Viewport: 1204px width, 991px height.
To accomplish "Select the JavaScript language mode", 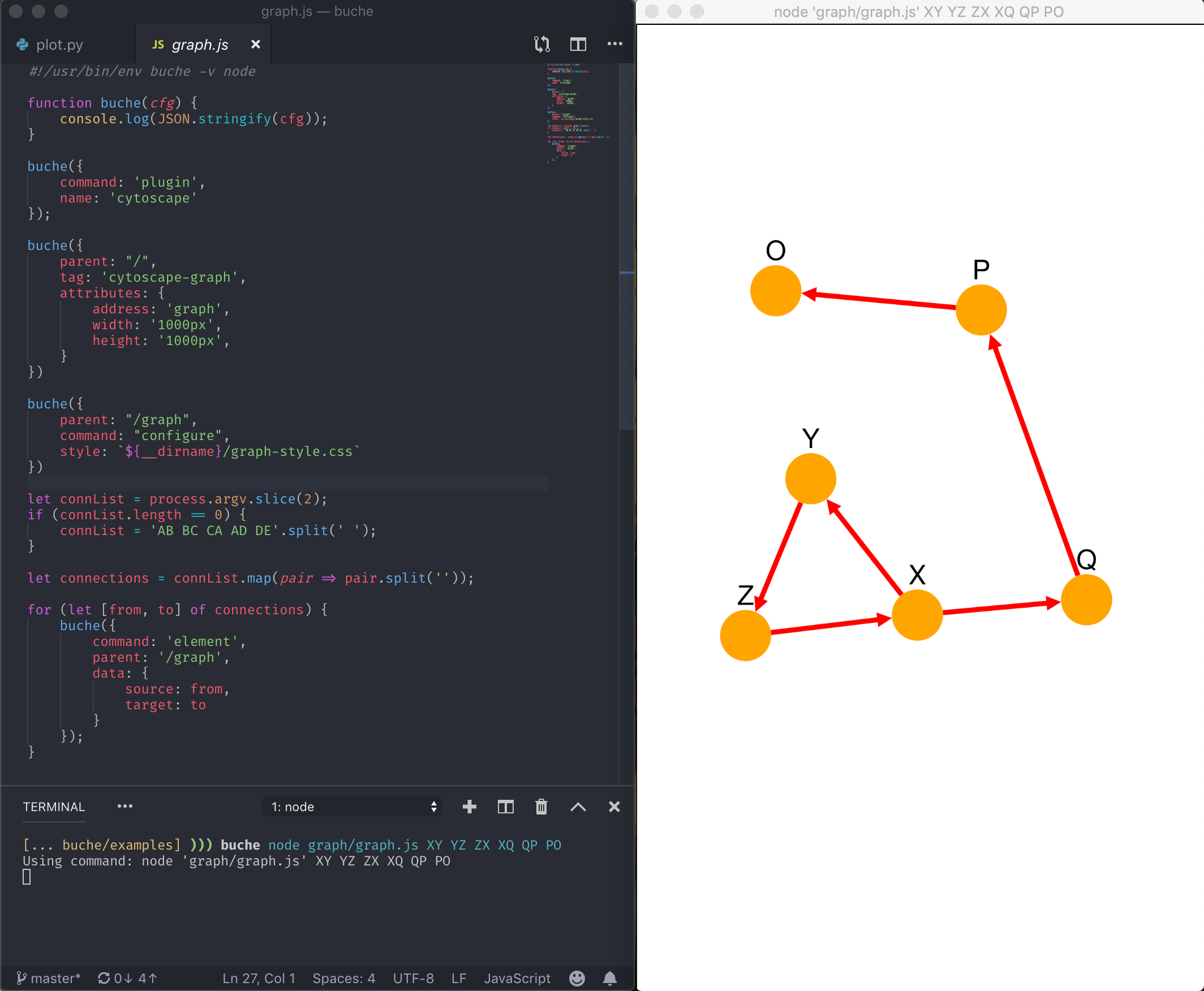I will tap(517, 979).
